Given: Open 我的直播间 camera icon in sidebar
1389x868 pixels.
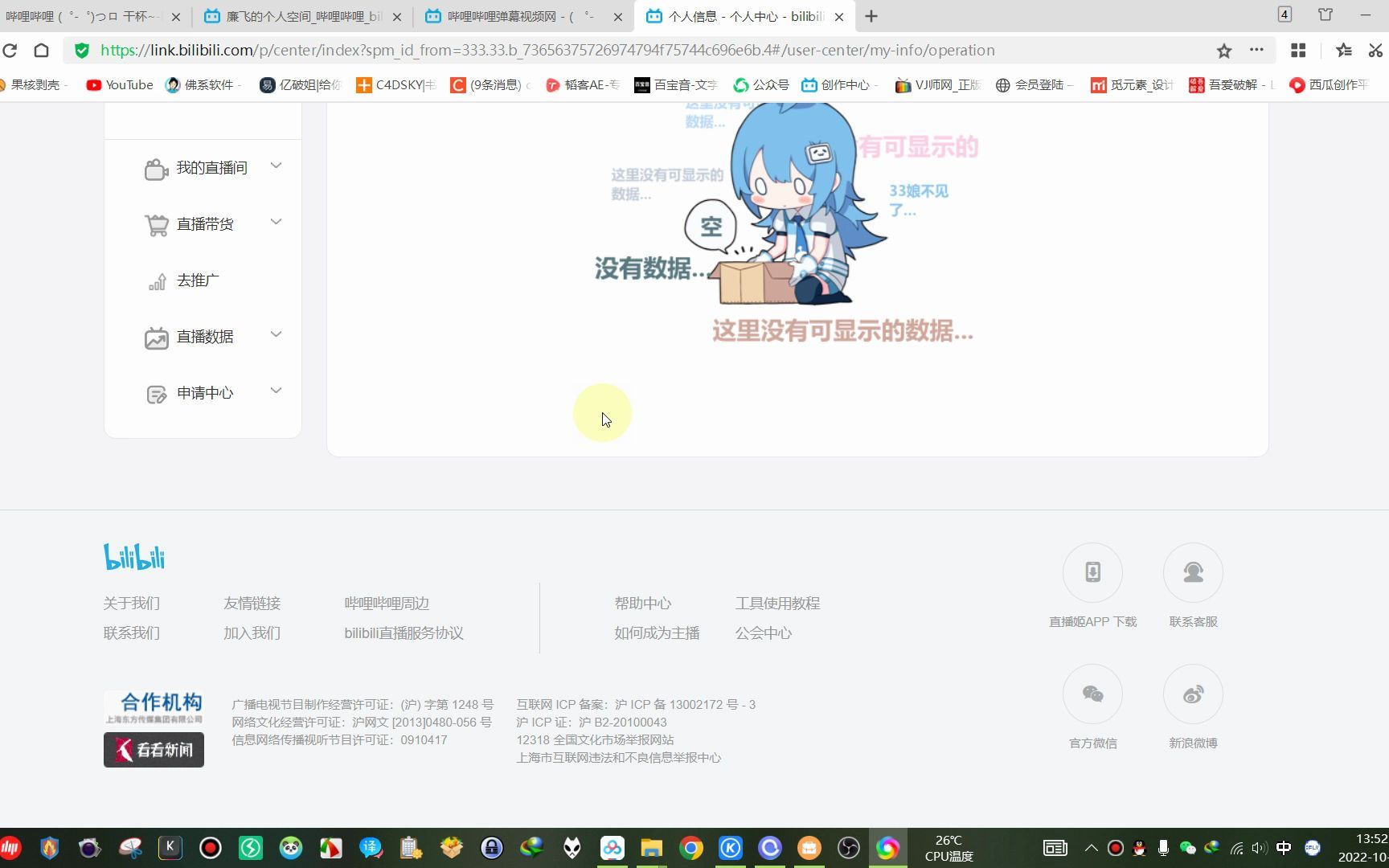Looking at the screenshot, I should click(156, 169).
